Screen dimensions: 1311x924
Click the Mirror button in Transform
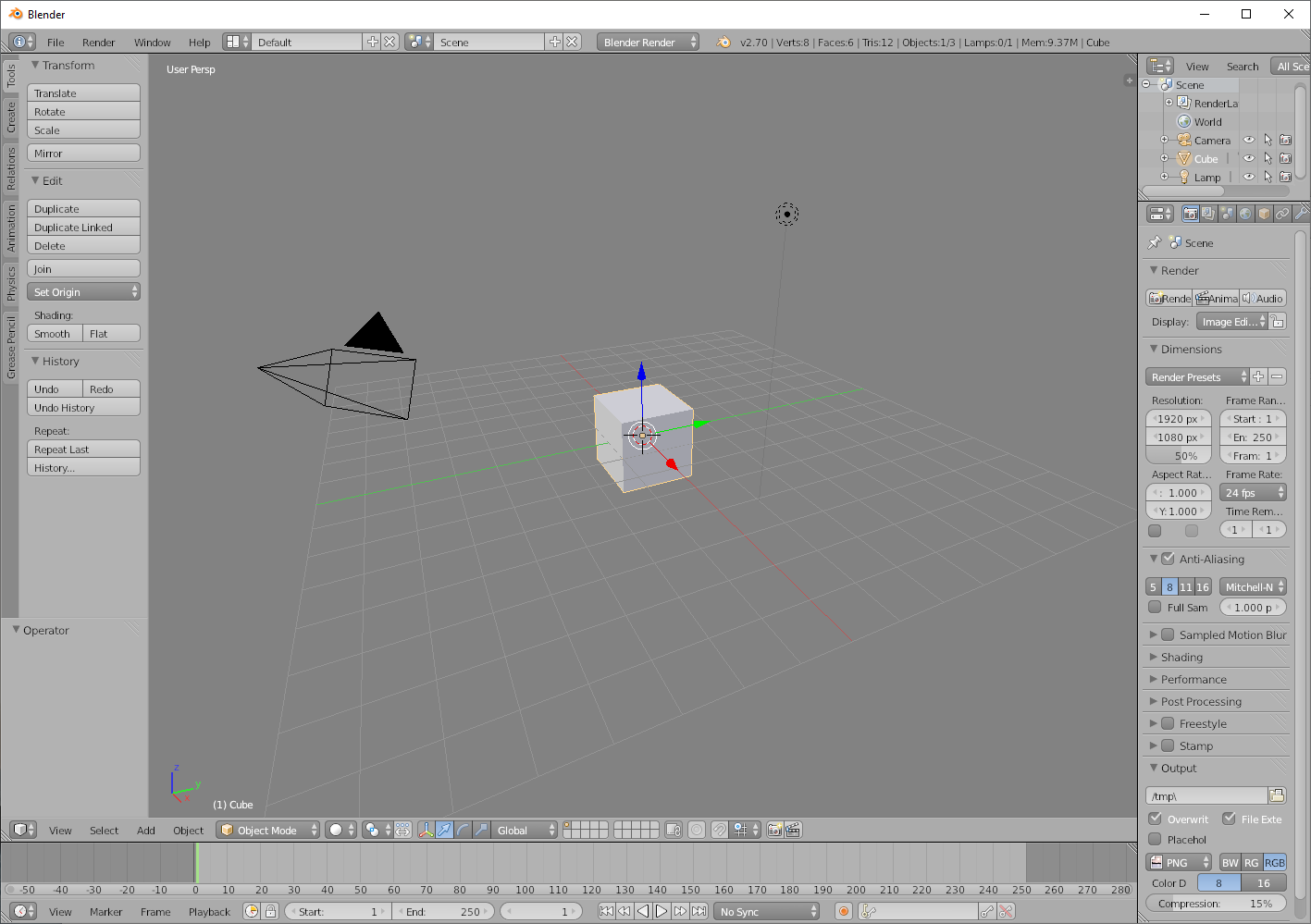click(83, 154)
